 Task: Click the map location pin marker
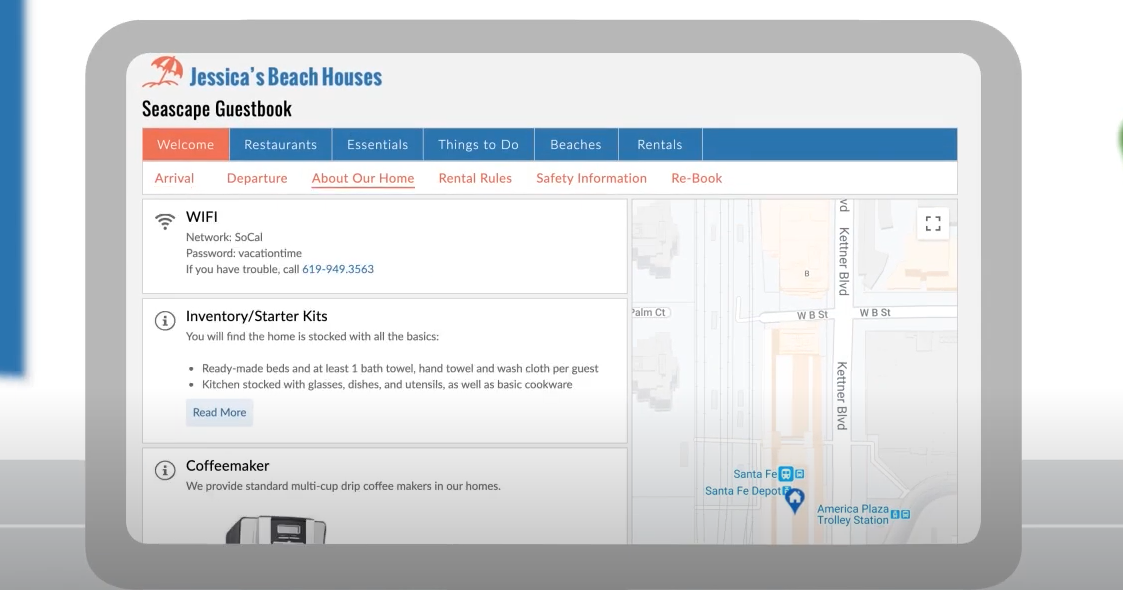794,496
